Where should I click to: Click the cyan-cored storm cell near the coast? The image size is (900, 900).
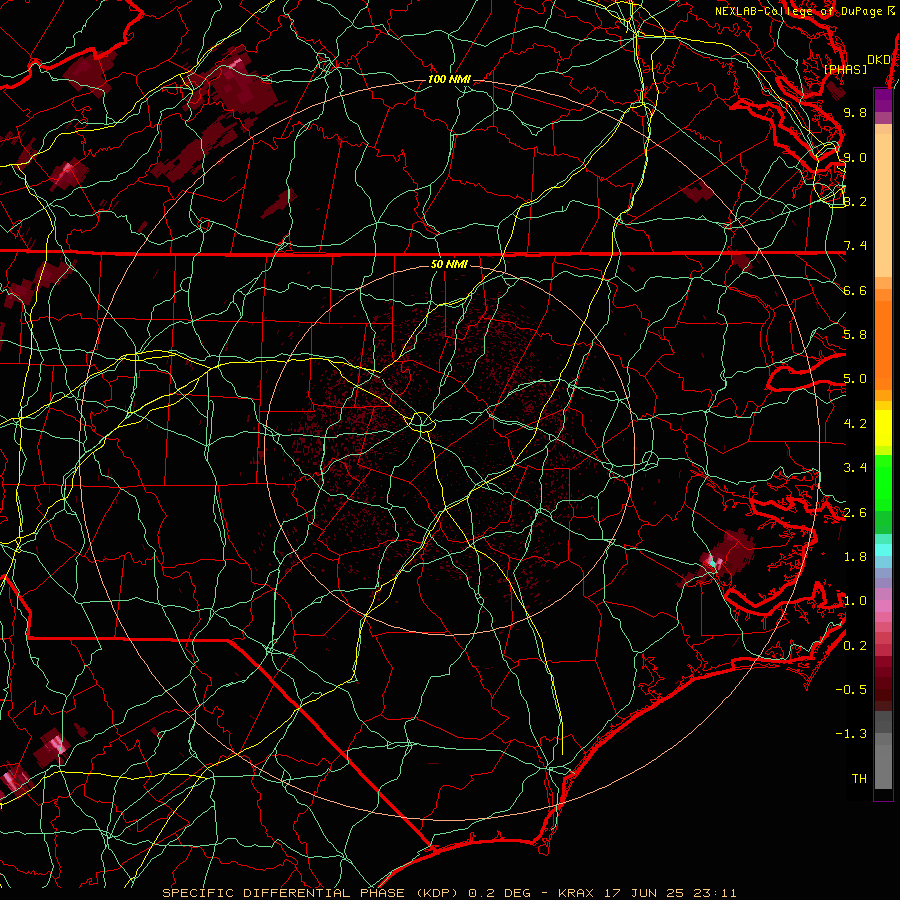[713, 562]
